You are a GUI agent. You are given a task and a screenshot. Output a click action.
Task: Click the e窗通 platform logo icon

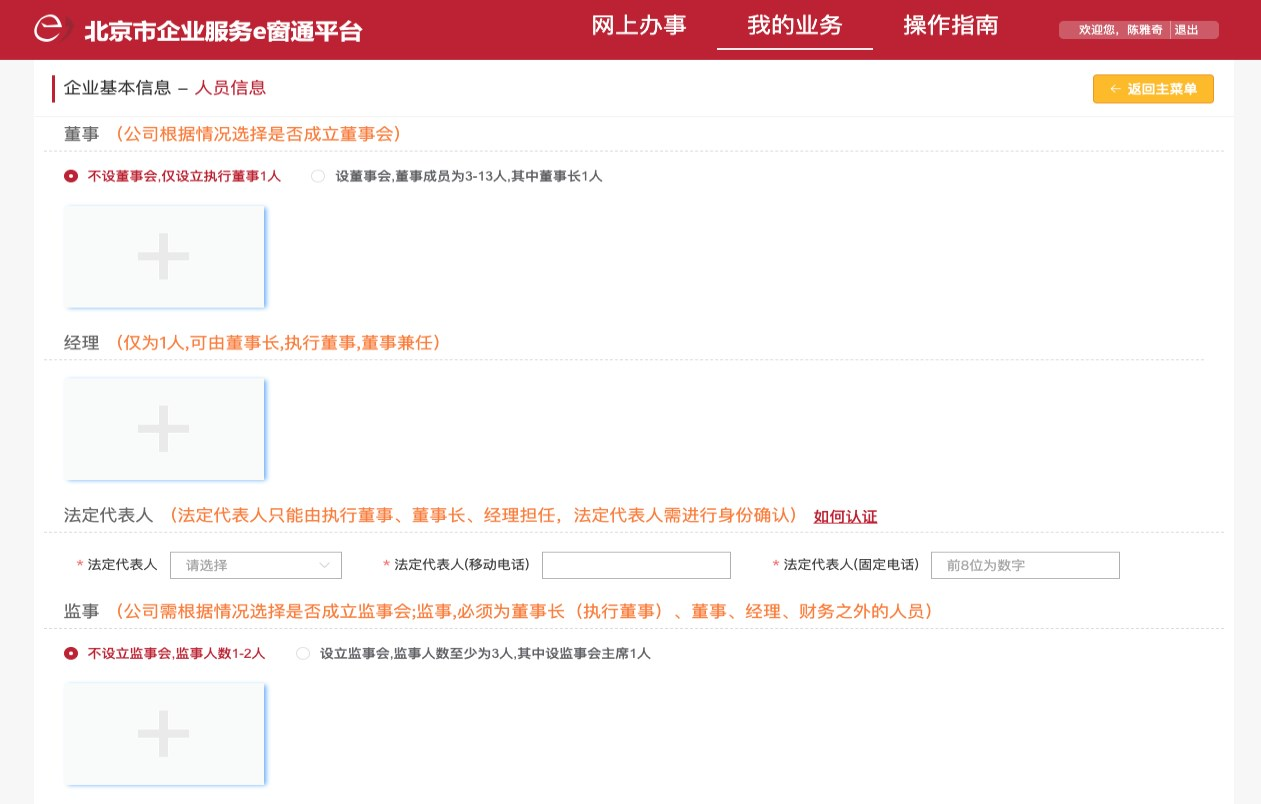50,29
